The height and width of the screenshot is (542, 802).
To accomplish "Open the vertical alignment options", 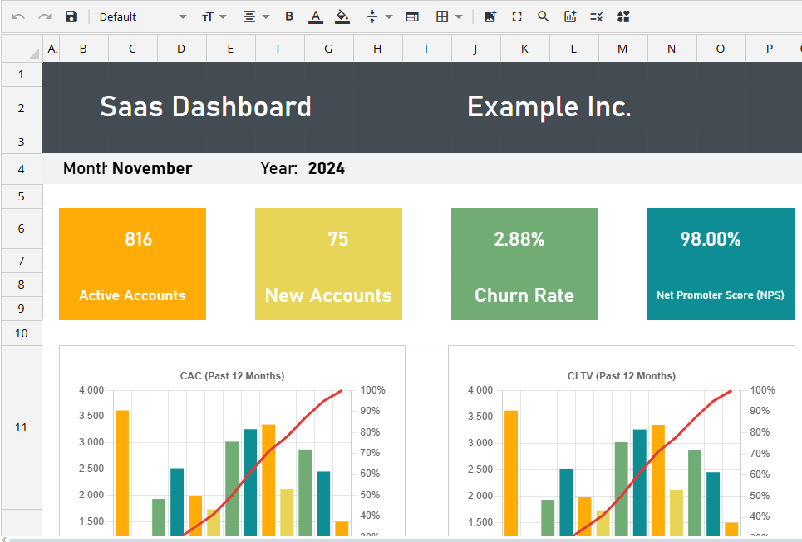I will pyautogui.click(x=377, y=17).
